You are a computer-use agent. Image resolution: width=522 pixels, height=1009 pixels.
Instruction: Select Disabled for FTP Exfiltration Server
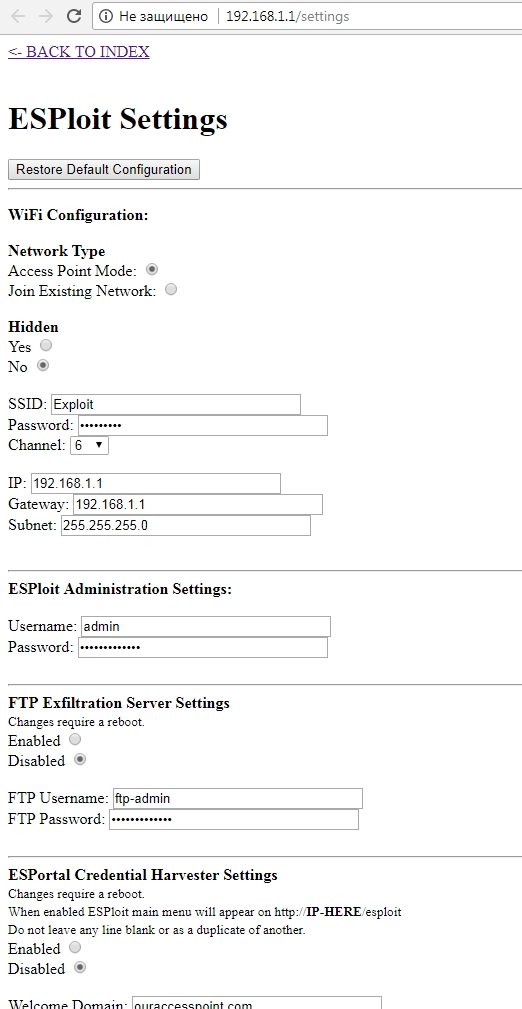pos(80,759)
